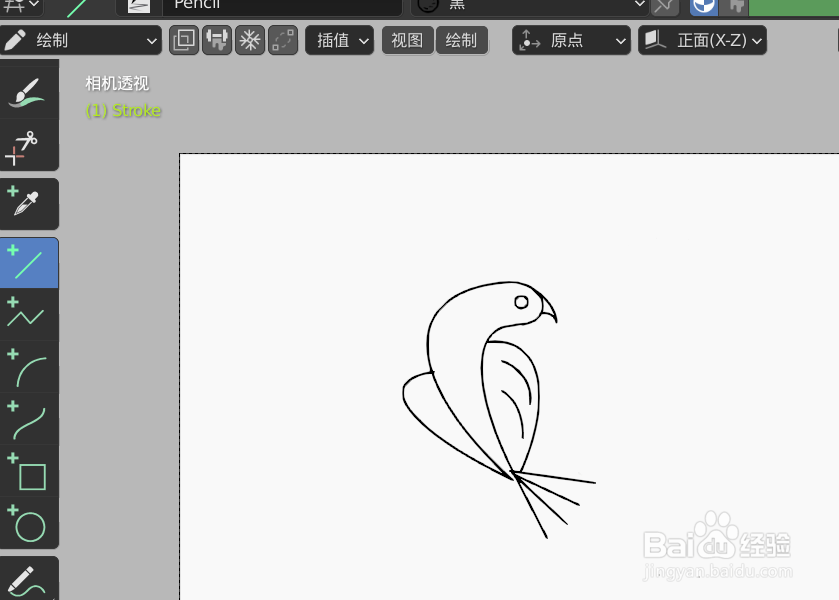Open the 原点 stroke placement dropdown
Viewport: 839px width, 600px height.
click(x=571, y=41)
